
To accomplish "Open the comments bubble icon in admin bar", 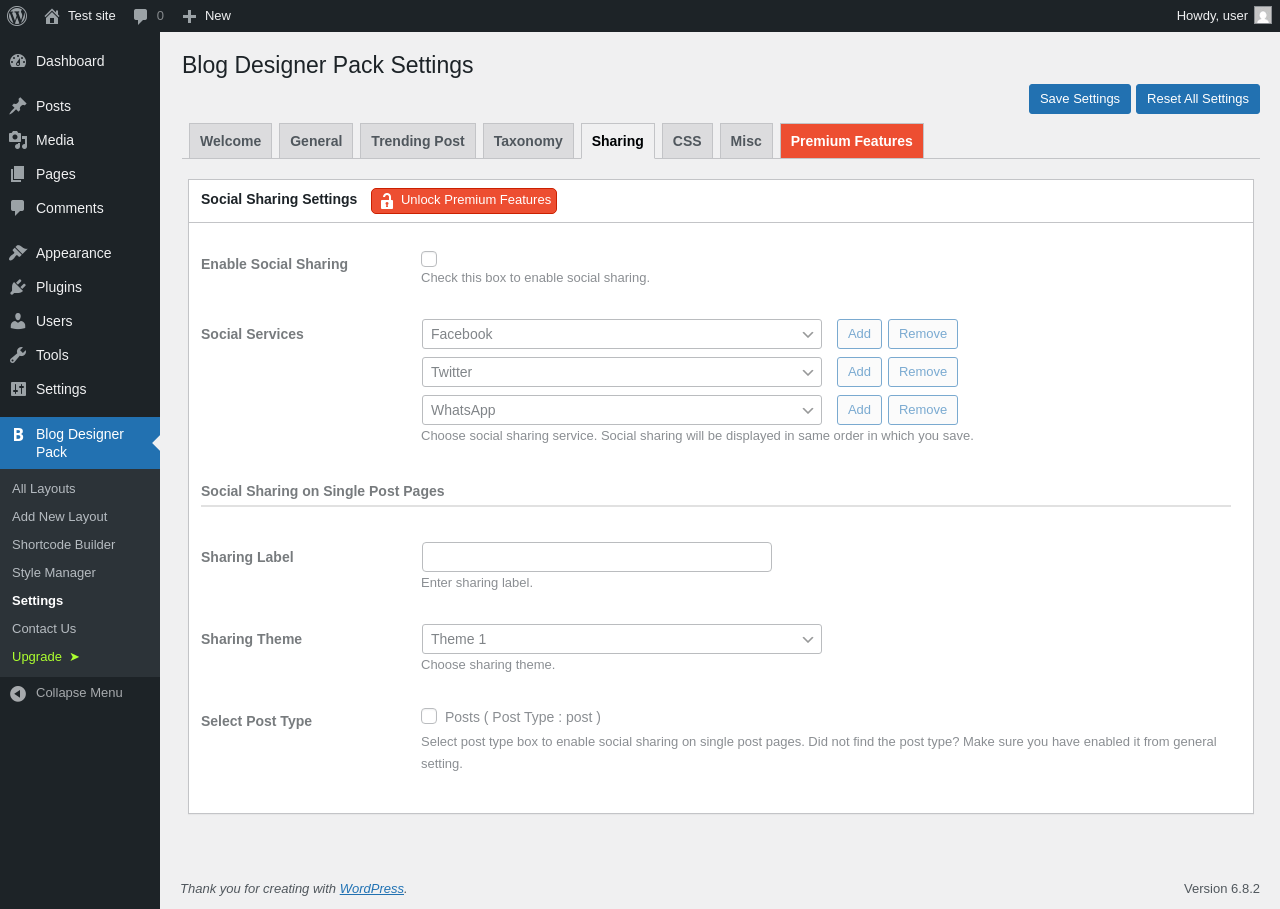I will pyautogui.click(x=141, y=16).
